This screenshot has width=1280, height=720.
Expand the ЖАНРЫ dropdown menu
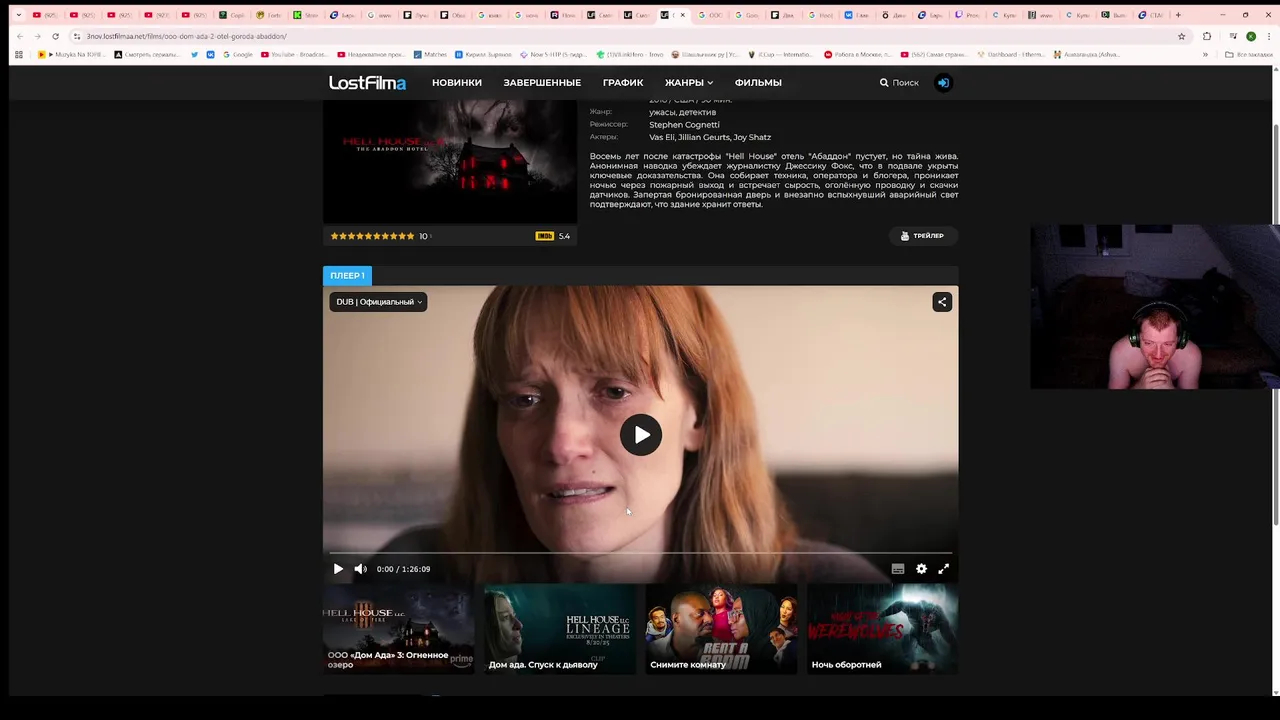tap(689, 83)
